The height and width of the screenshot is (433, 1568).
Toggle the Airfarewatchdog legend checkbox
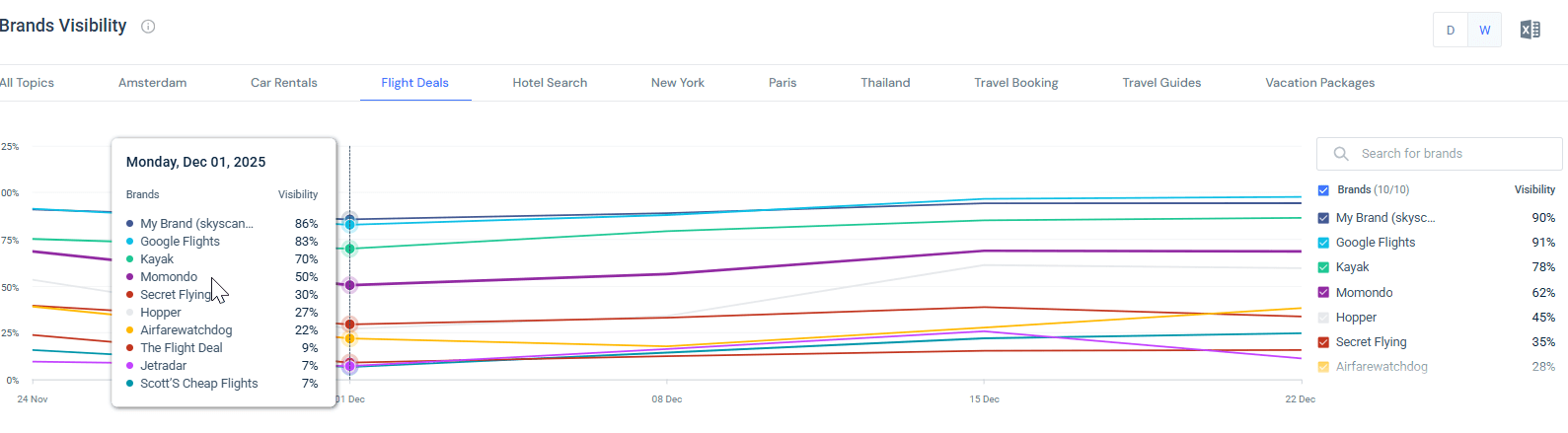point(1323,367)
